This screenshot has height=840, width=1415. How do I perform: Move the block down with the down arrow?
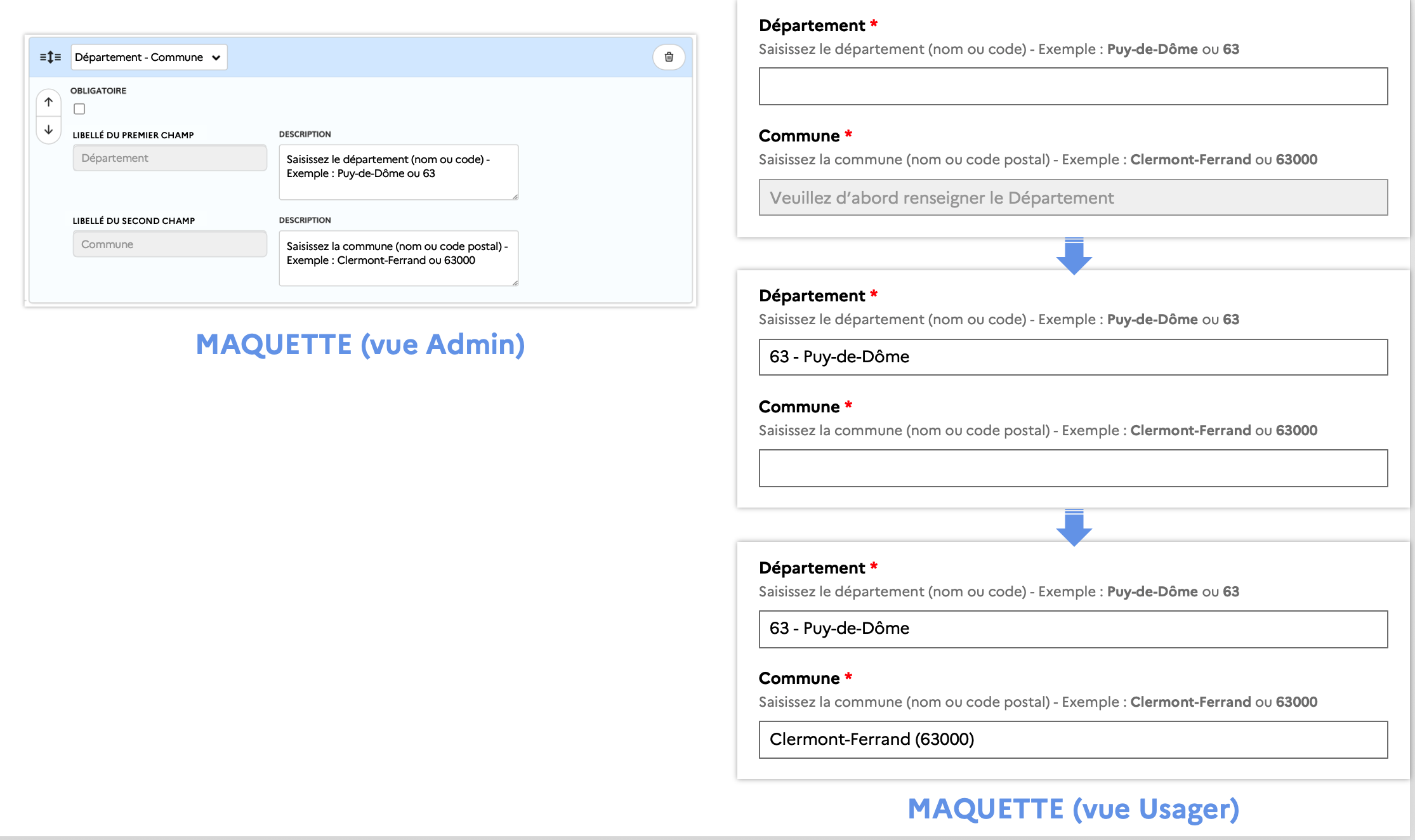point(48,130)
